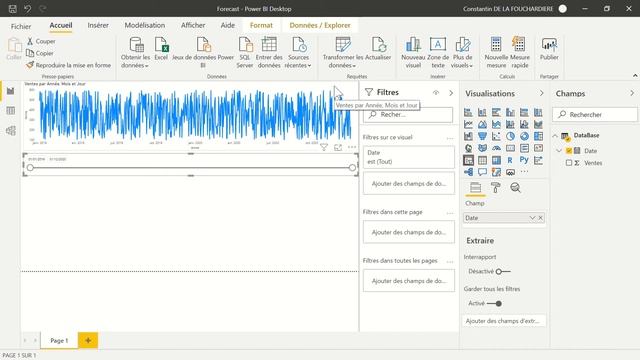This screenshot has height=360, width=640.
Task: Switch to the Insérer ribbon tab
Action: [98, 25]
